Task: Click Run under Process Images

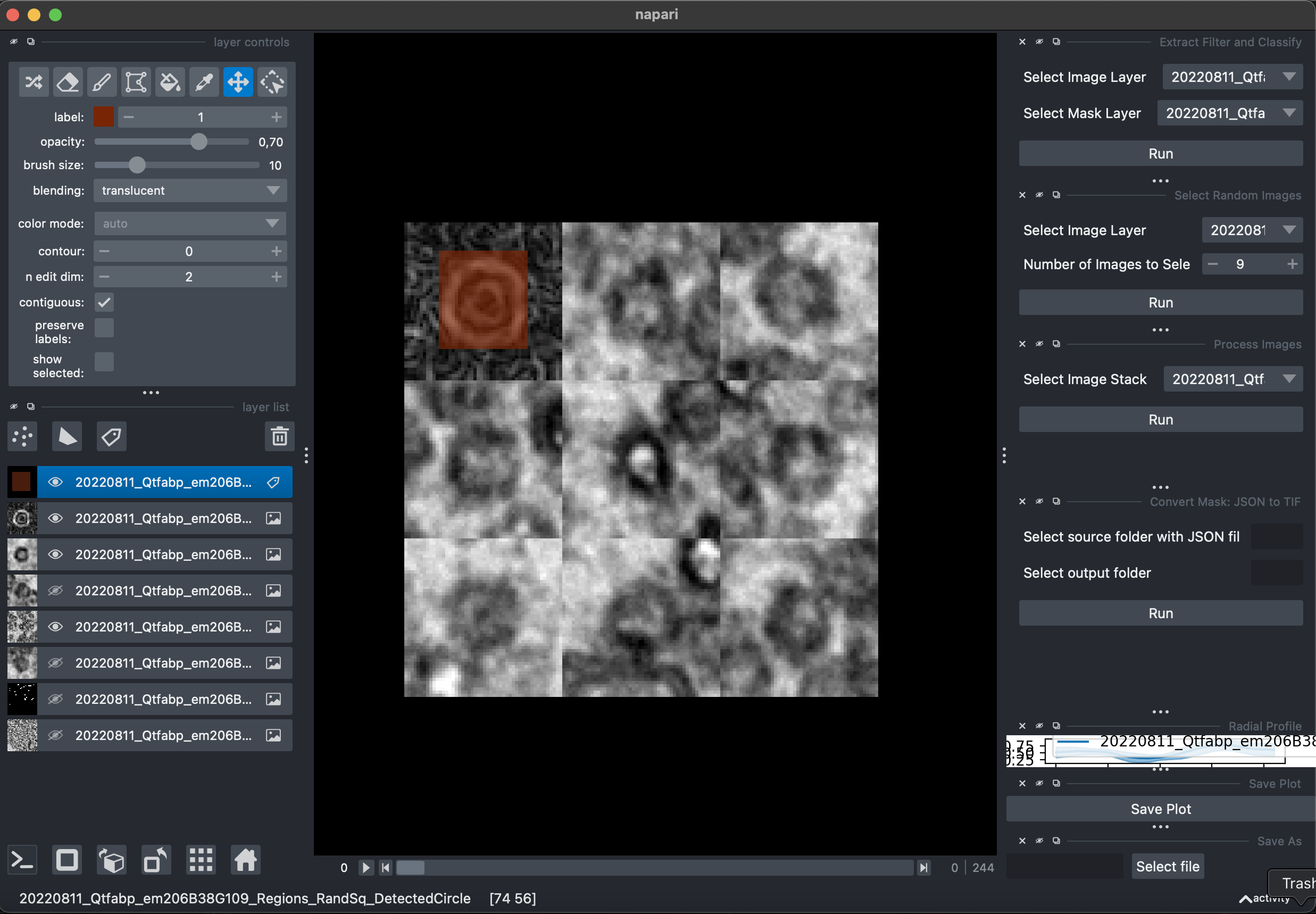Action: click(x=1161, y=420)
